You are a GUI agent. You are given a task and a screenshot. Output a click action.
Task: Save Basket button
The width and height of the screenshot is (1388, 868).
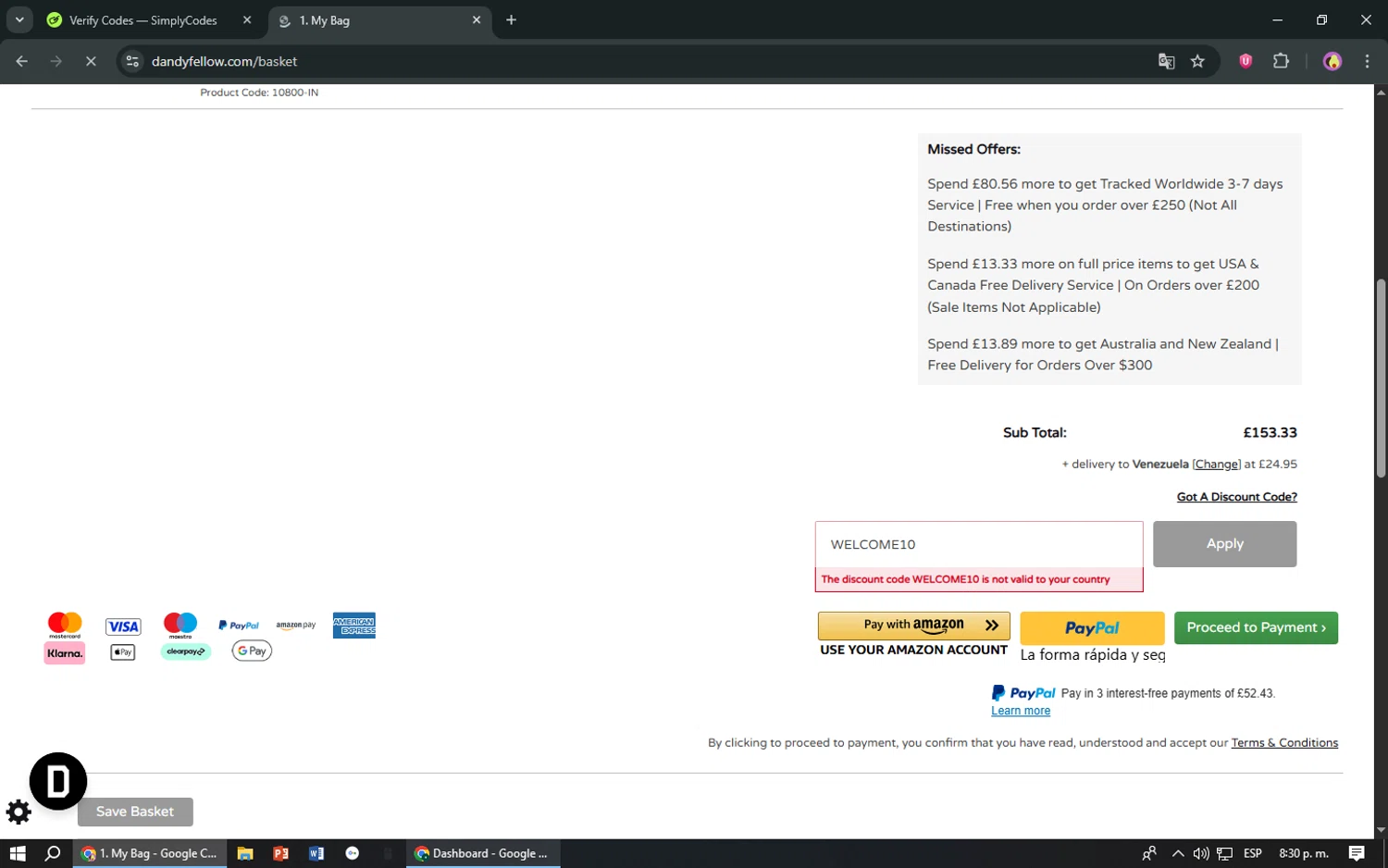click(135, 812)
